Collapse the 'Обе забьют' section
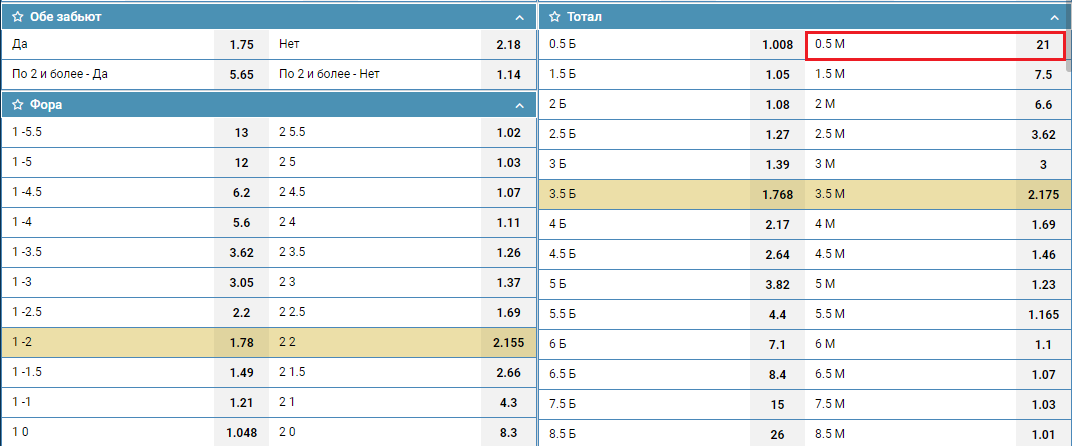This screenshot has height=446, width=1072. click(518, 18)
